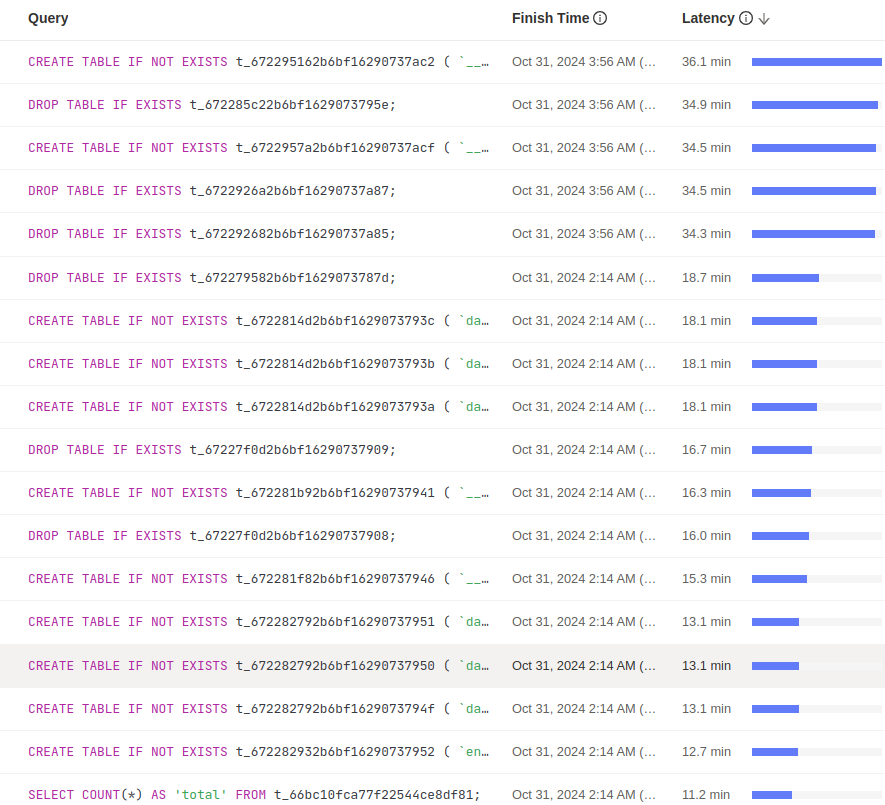Click the latency bar on the 18.7 min row
Screen dimensions: 885x805
click(x=785, y=276)
